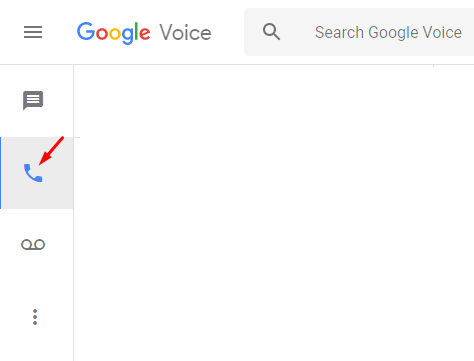Expand more sidebar items with vertical dots

point(35,317)
